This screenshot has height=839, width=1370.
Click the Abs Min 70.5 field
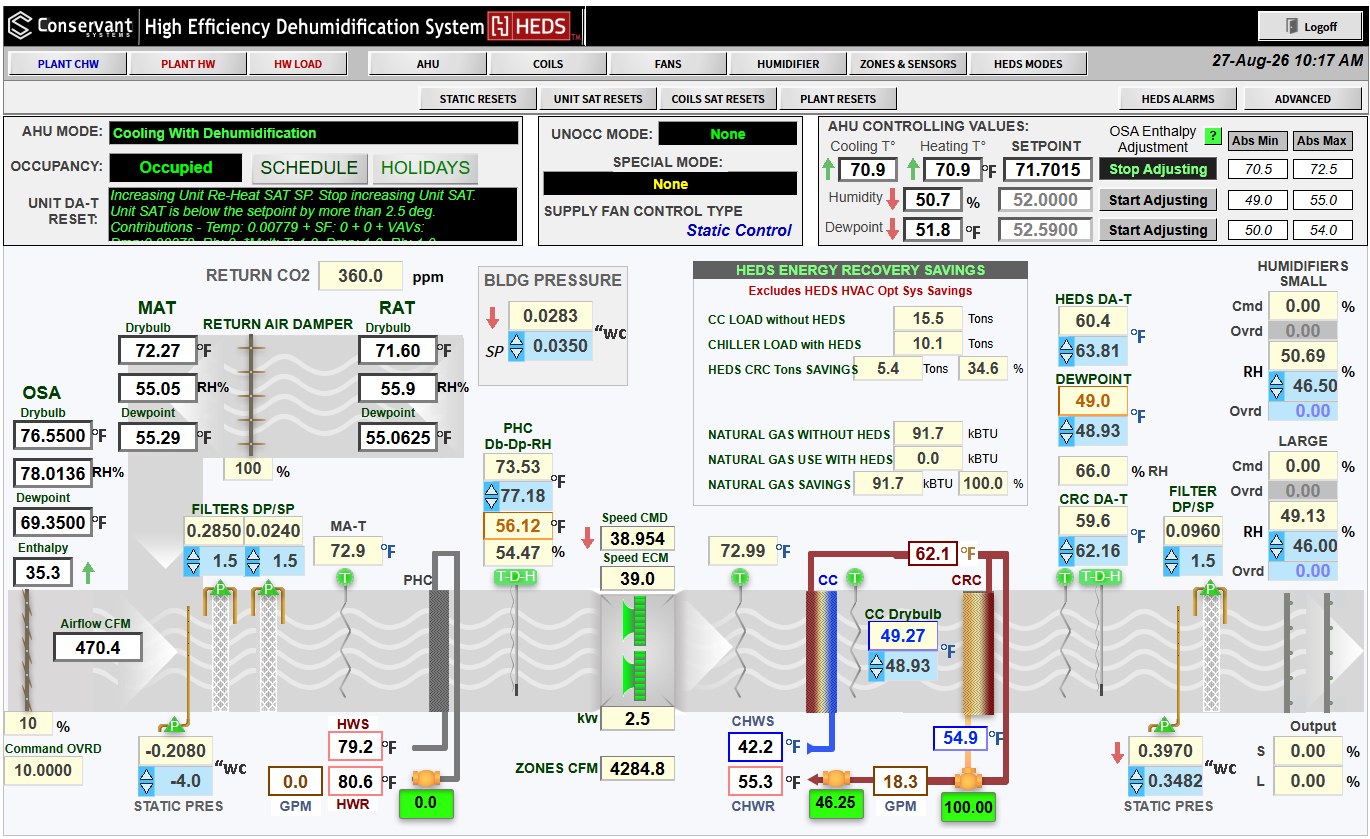(x=1259, y=170)
